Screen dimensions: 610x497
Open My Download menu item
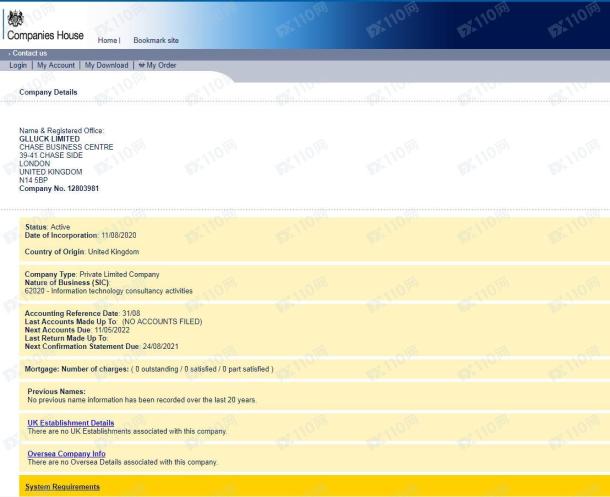107,65
